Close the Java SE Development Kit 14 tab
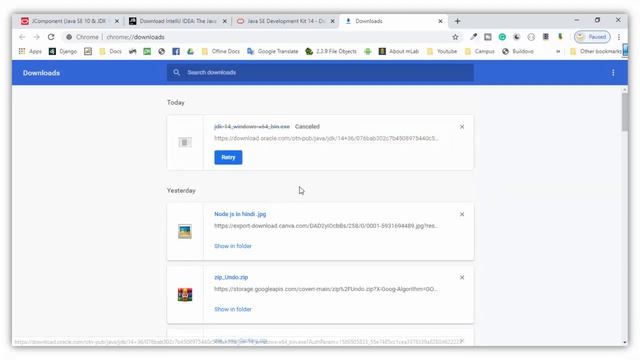Viewport: 640px width, 360px height. (333, 21)
